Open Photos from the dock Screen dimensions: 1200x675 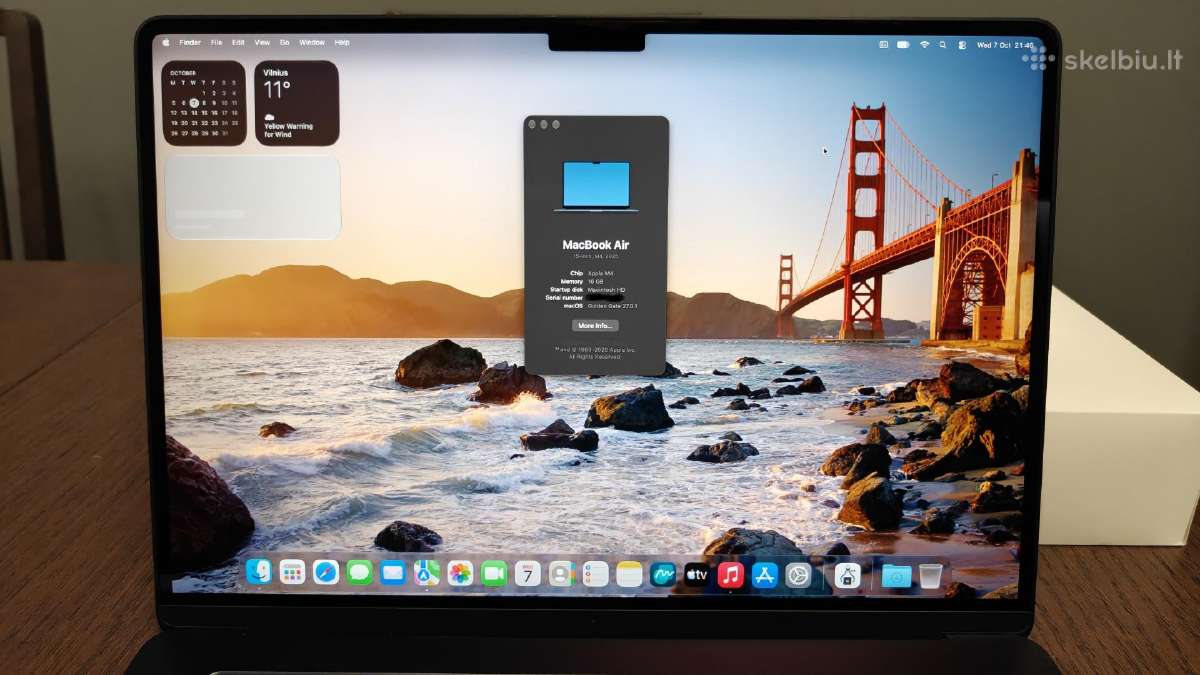[460, 573]
